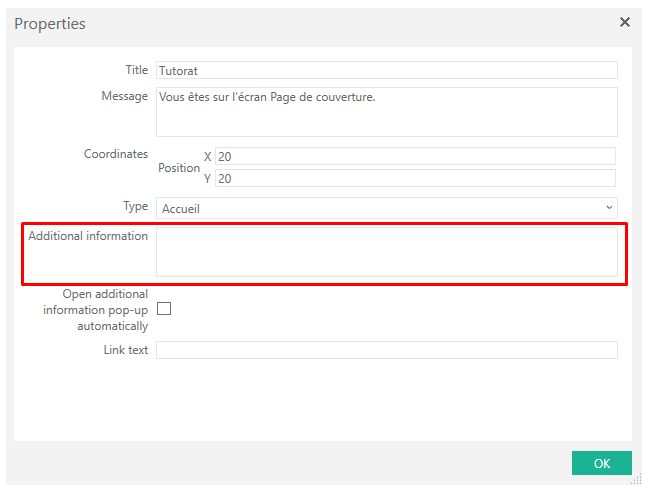
Task: Select the Link text input field
Action: pyautogui.click(x=387, y=350)
